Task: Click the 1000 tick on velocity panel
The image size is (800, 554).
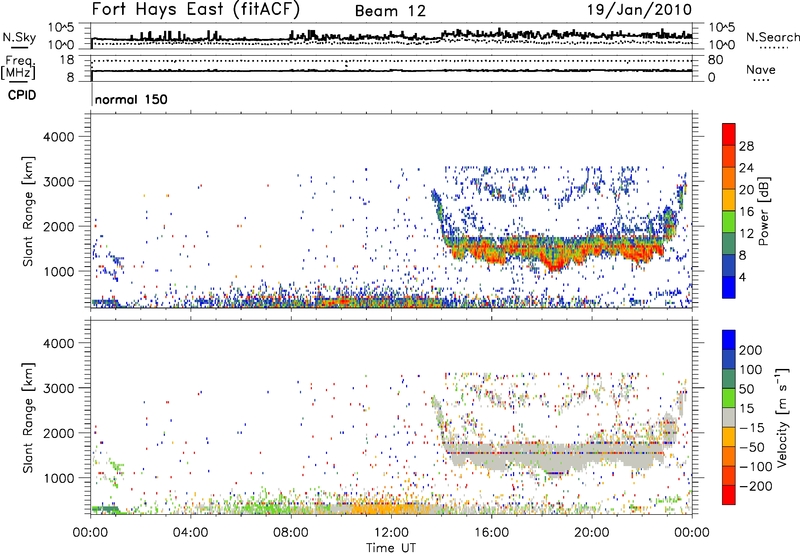Action: click(x=59, y=478)
